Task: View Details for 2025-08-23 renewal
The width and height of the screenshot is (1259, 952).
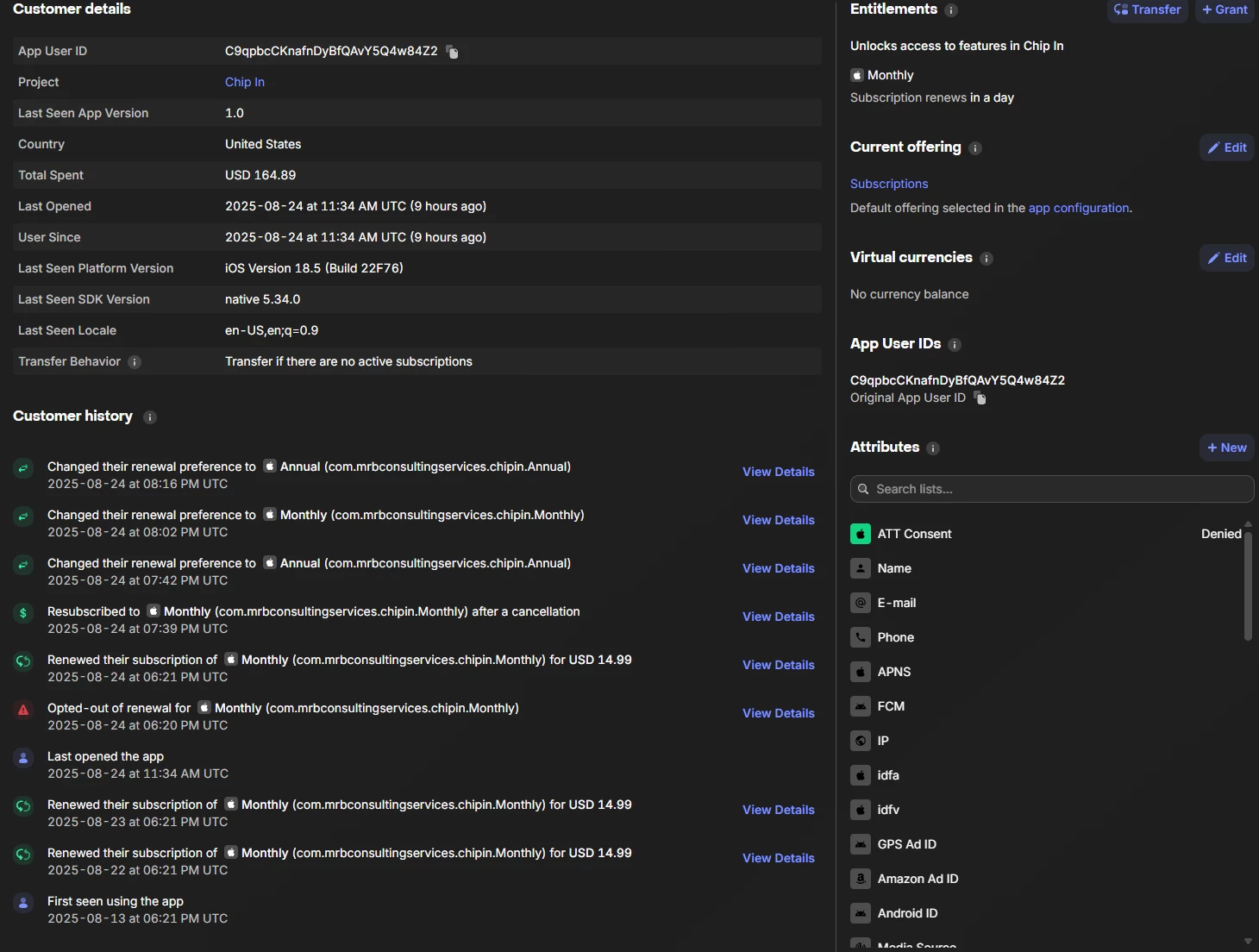Action: [779, 810]
